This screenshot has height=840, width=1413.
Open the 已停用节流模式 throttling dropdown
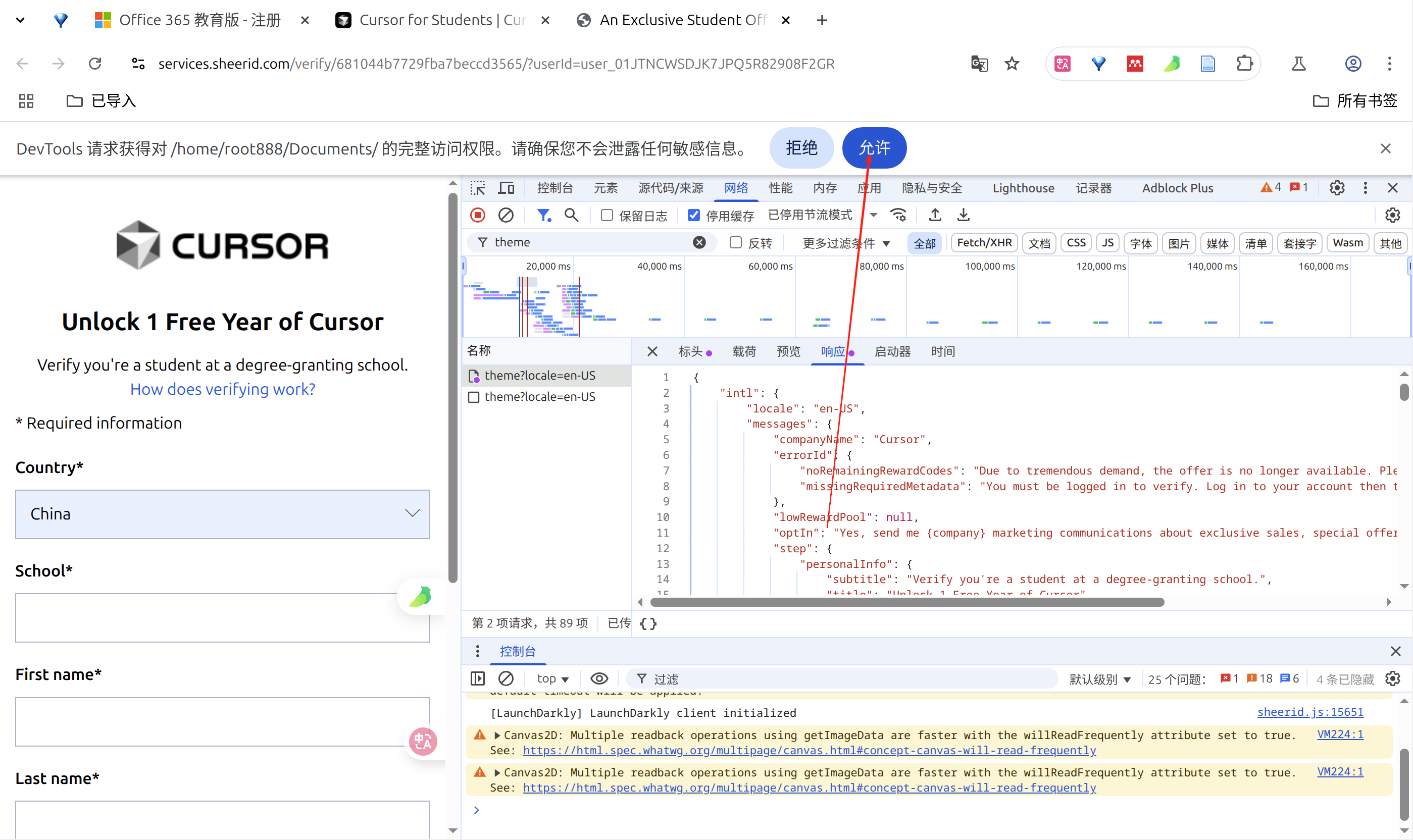[823, 215]
